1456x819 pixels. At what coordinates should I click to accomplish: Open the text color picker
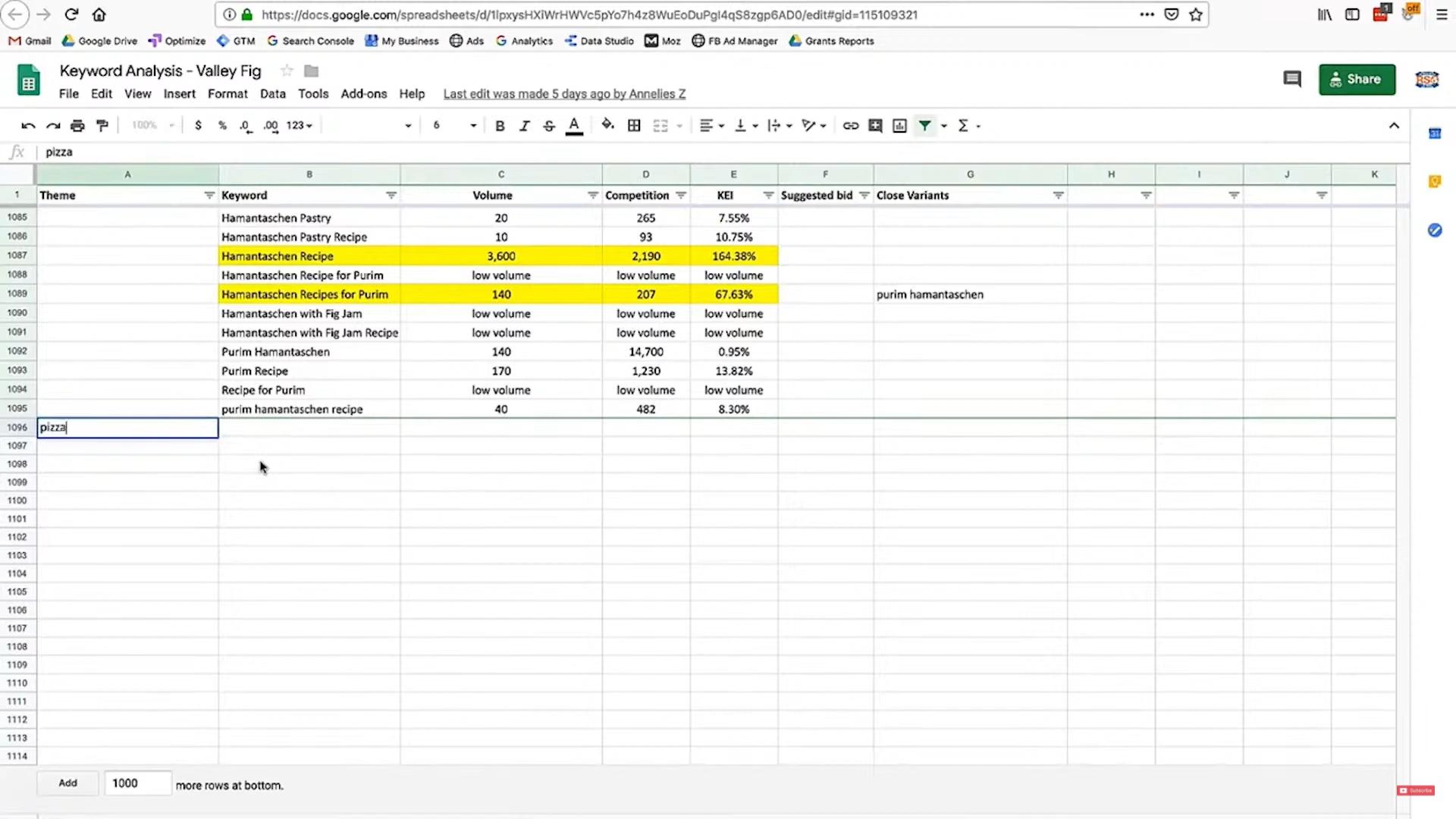[x=574, y=126]
